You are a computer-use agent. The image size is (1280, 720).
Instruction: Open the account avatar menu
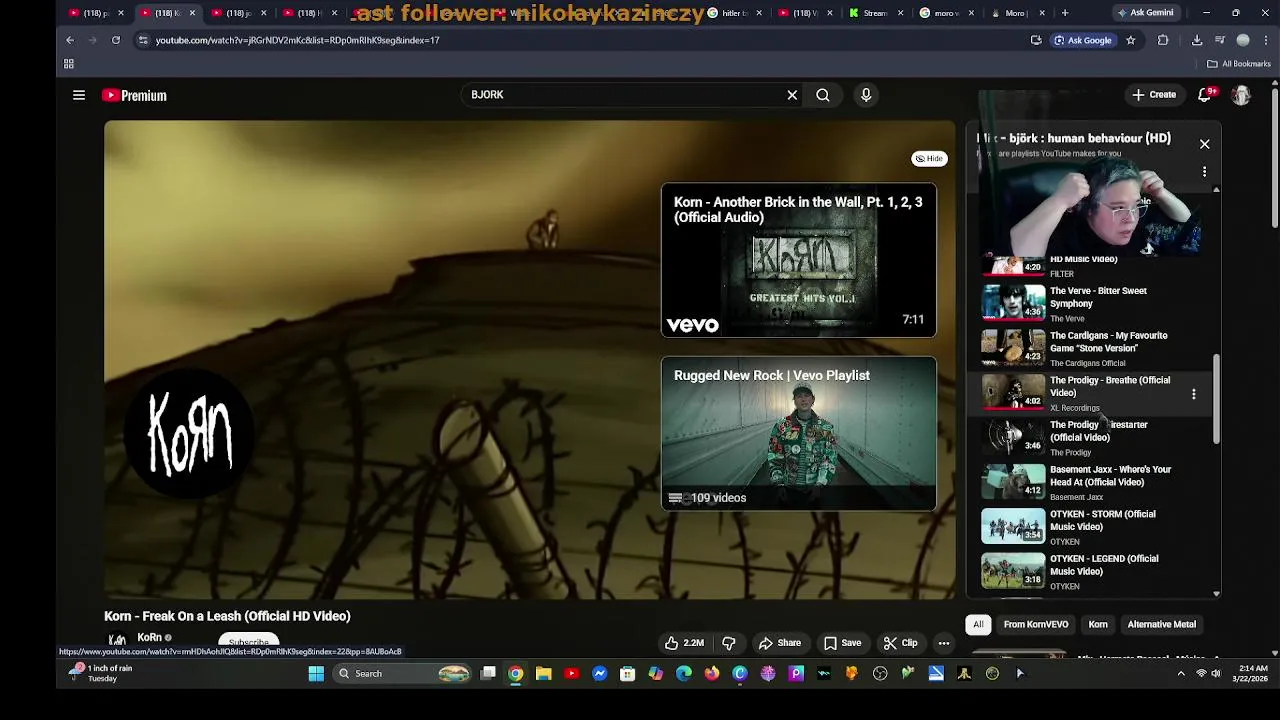1241,95
